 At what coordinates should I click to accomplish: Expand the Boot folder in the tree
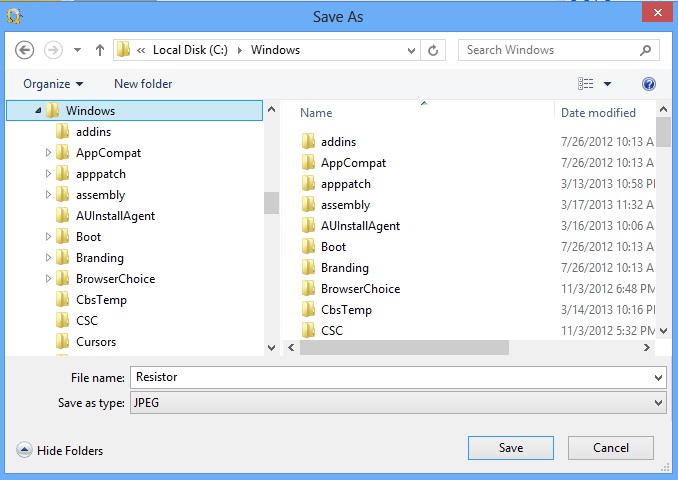[48, 237]
